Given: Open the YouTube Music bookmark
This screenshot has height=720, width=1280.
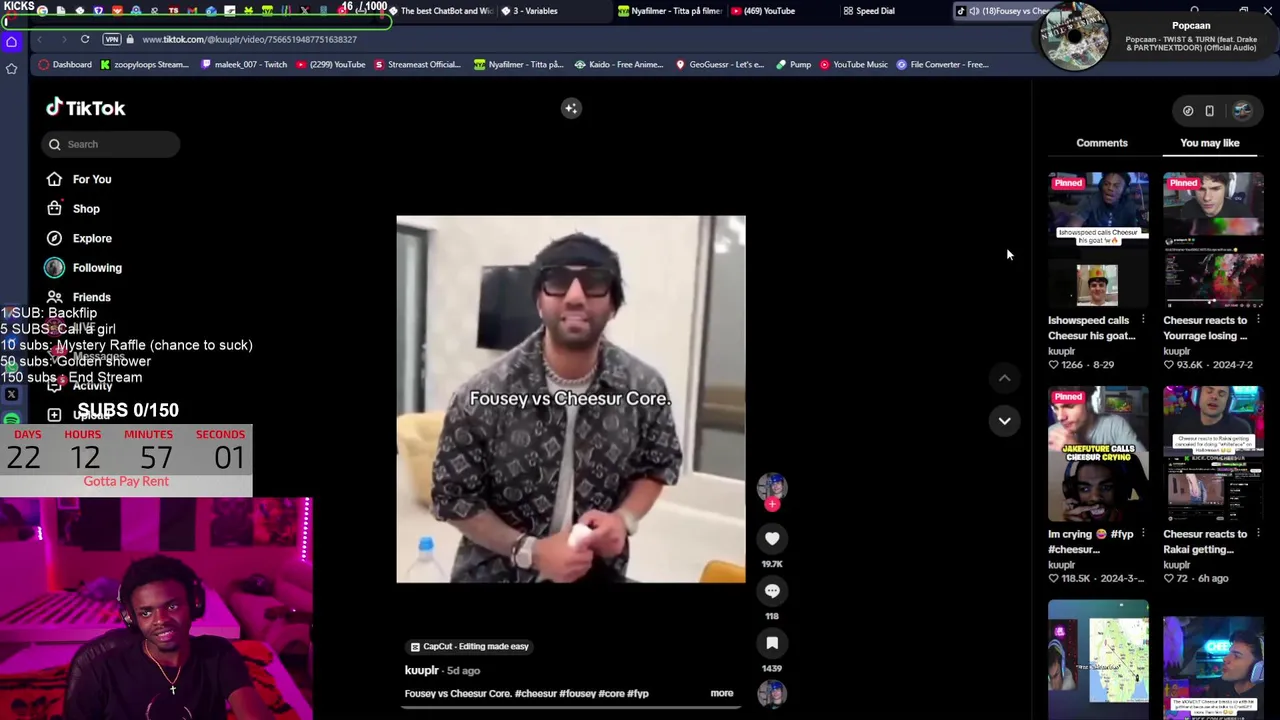Looking at the screenshot, I should click(854, 65).
